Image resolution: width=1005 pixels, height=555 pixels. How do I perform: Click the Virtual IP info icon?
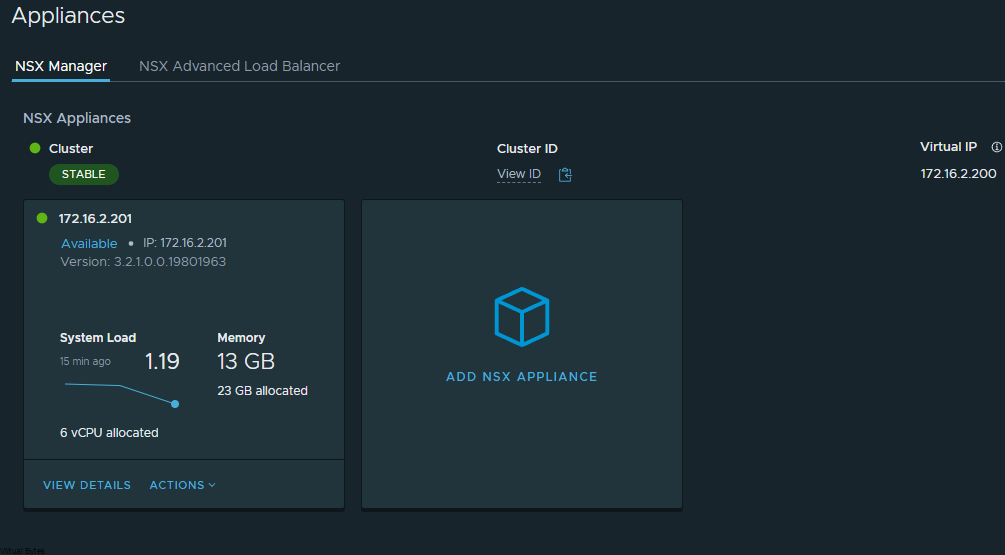pos(996,147)
